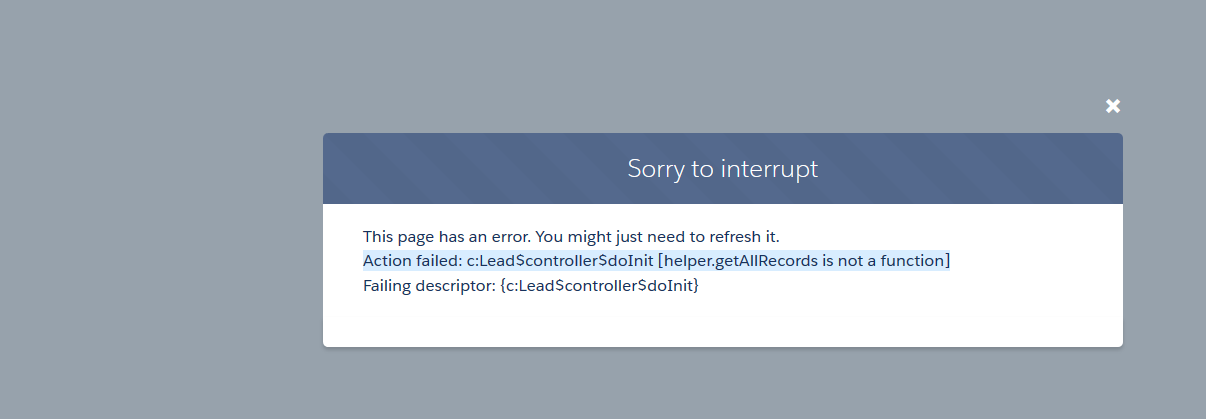
Task: Select the highlighted "Action failed:" label
Action: (x=412, y=261)
